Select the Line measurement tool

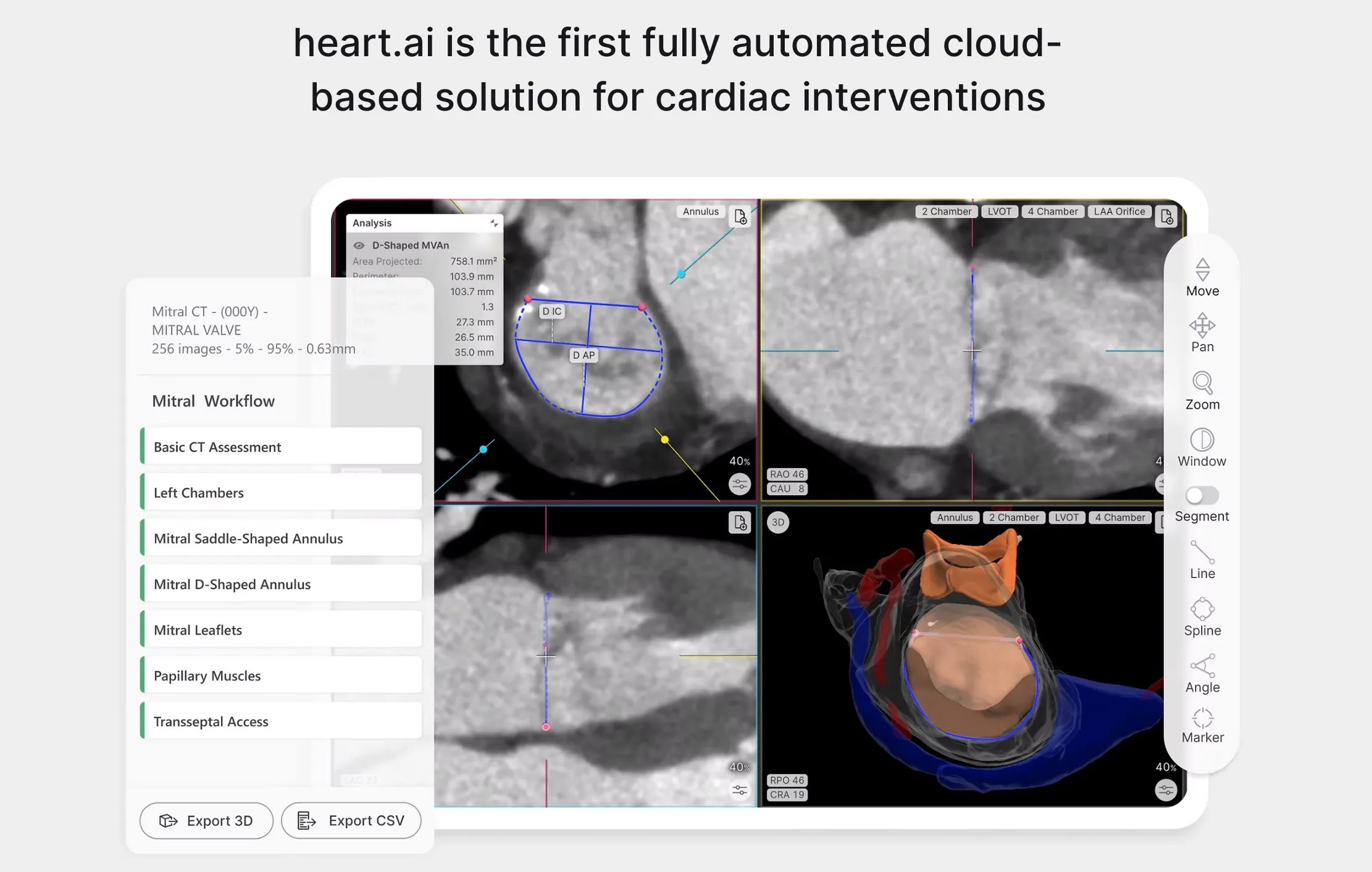click(x=1202, y=560)
